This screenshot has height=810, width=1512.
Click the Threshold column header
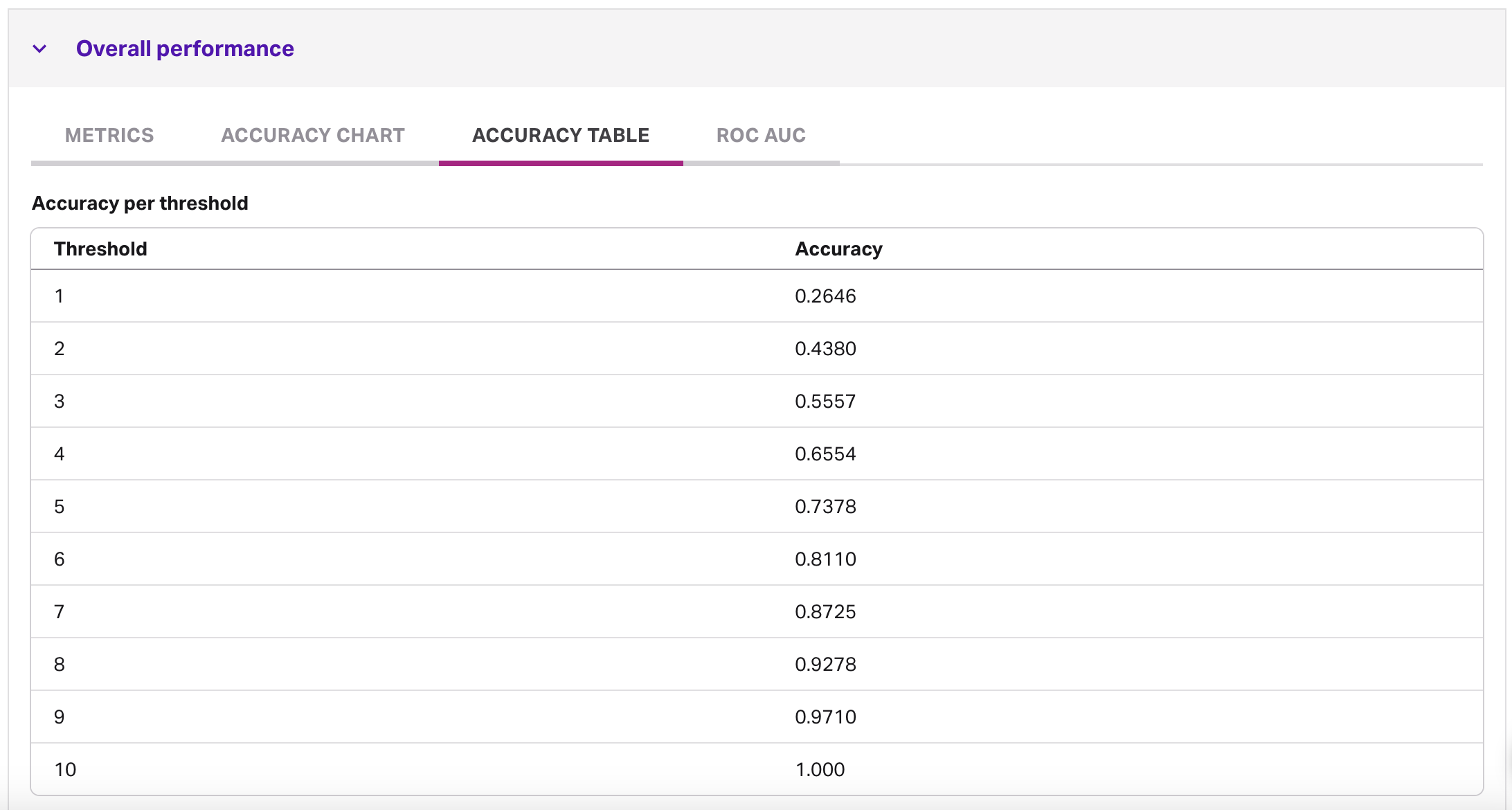[100, 249]
